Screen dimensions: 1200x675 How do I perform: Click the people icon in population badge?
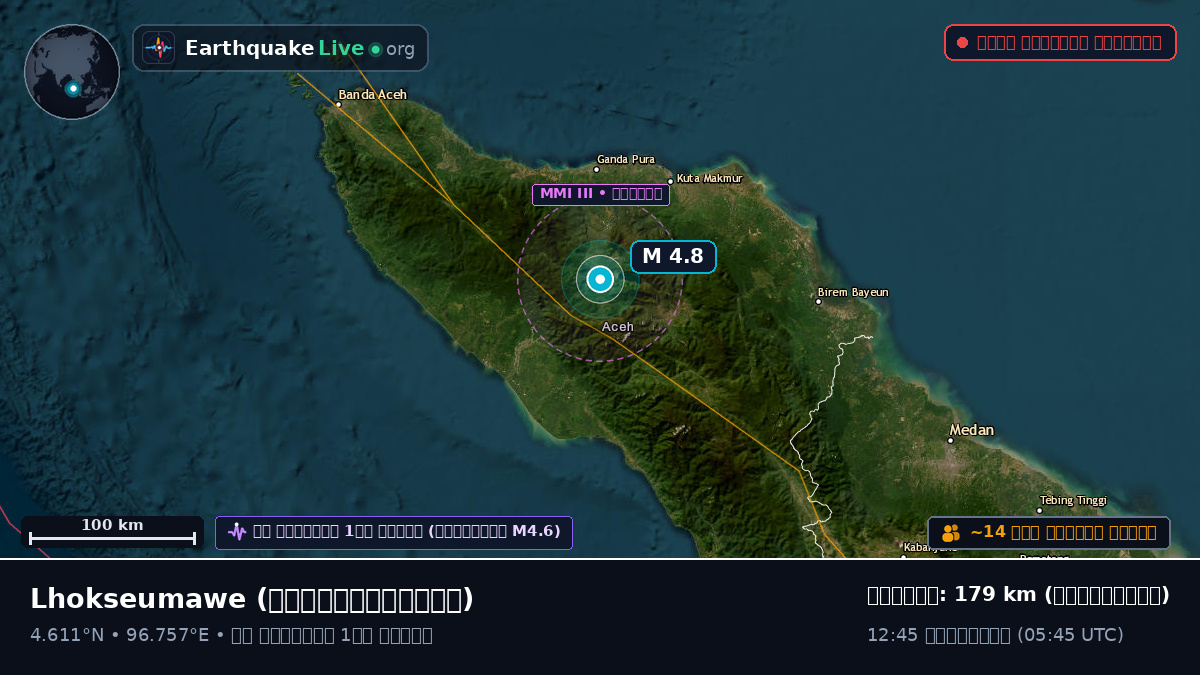[x=951, y=533]
